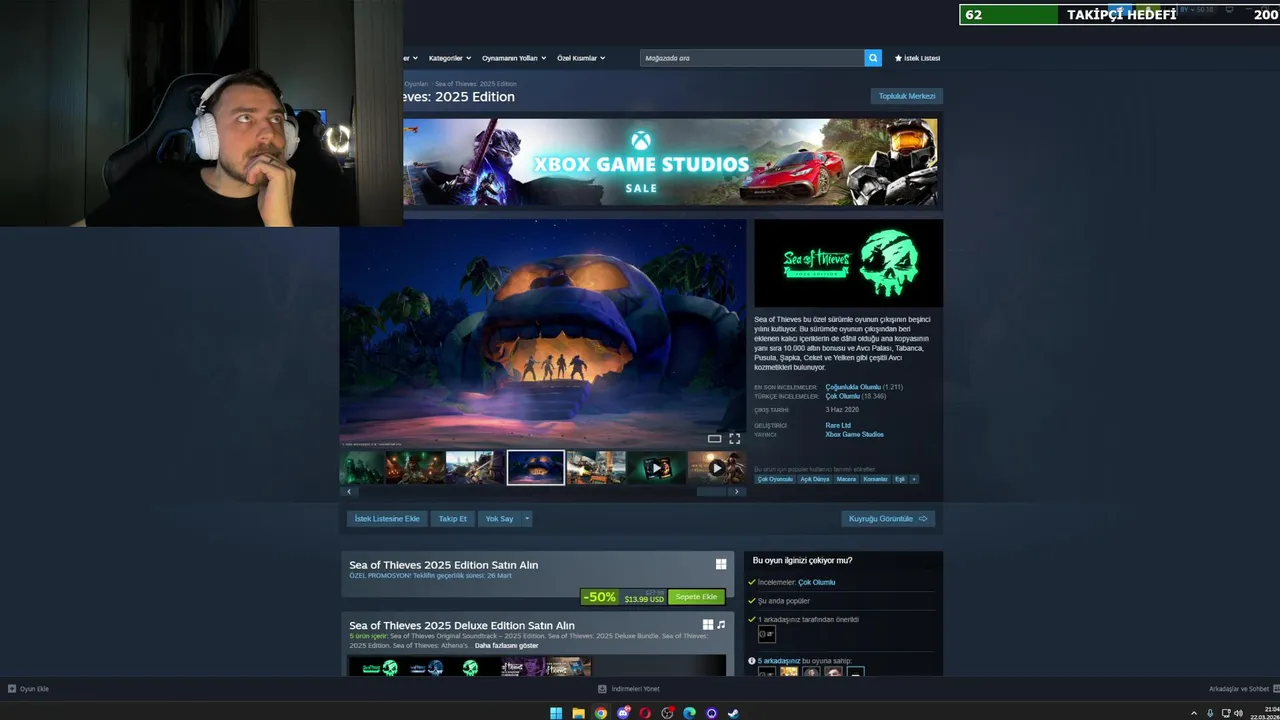Open Opera browser from the taskbar
This screenshot has height=720, width=1280.
[645, 713]
